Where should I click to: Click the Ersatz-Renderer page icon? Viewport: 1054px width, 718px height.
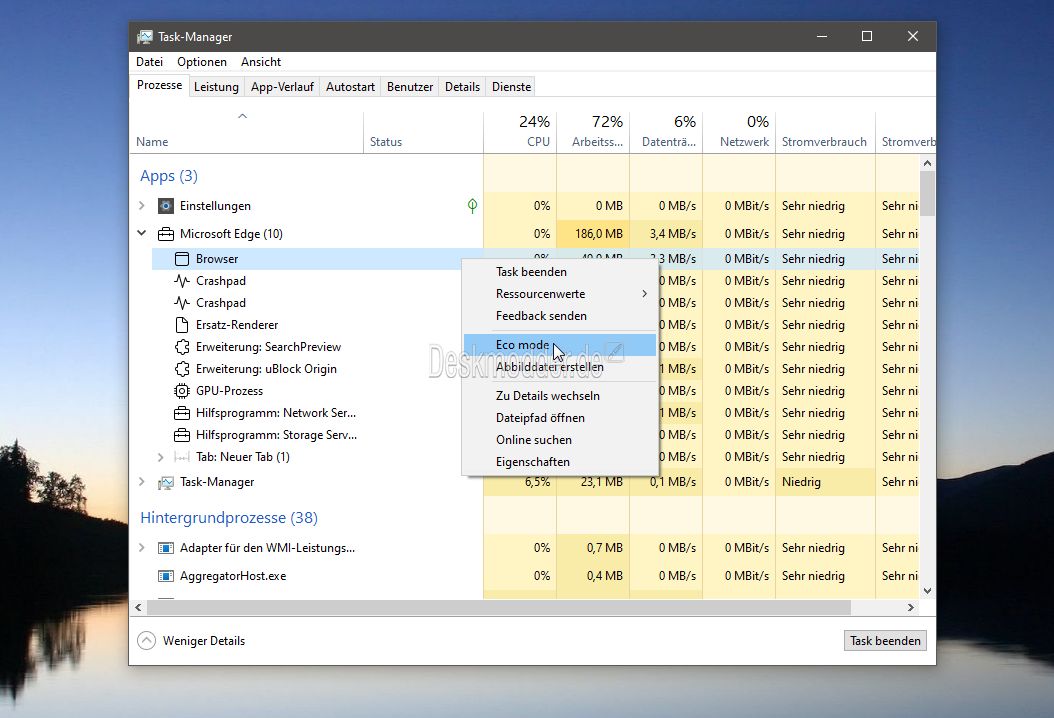click(x=181, y=325)
